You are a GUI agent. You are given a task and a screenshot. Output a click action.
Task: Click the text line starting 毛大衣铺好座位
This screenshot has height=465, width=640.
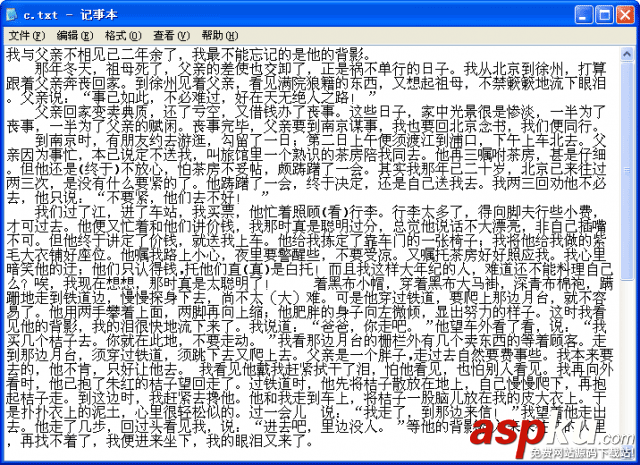point(306,254)
